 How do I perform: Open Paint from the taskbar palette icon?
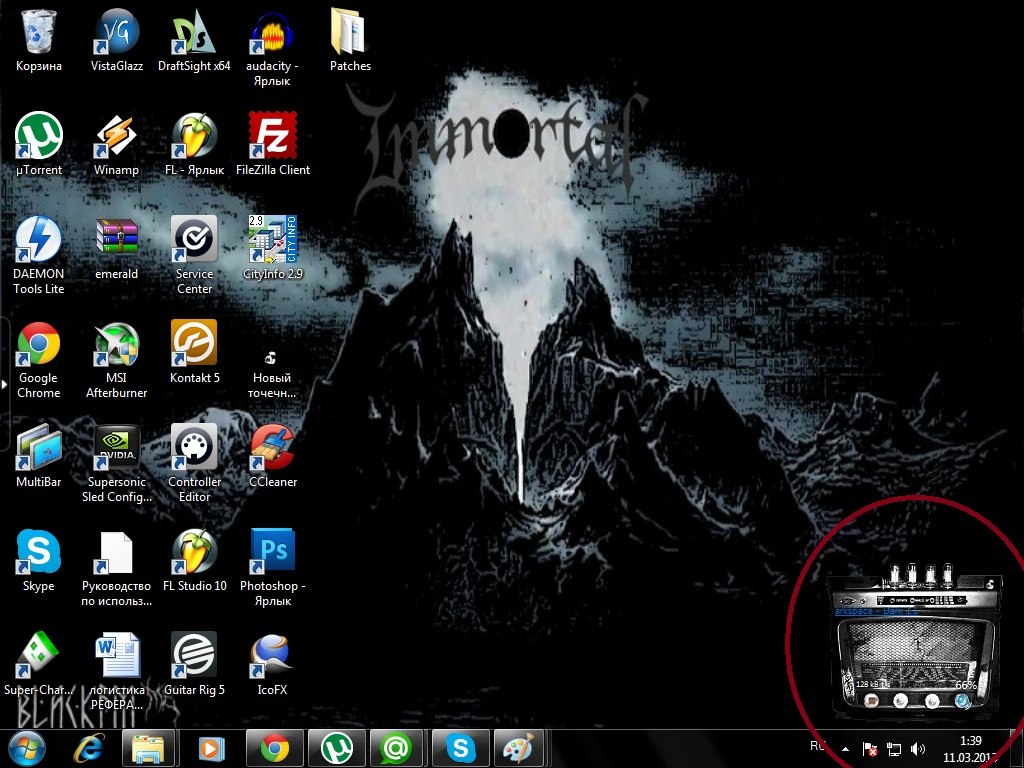[x=520, y=748]
